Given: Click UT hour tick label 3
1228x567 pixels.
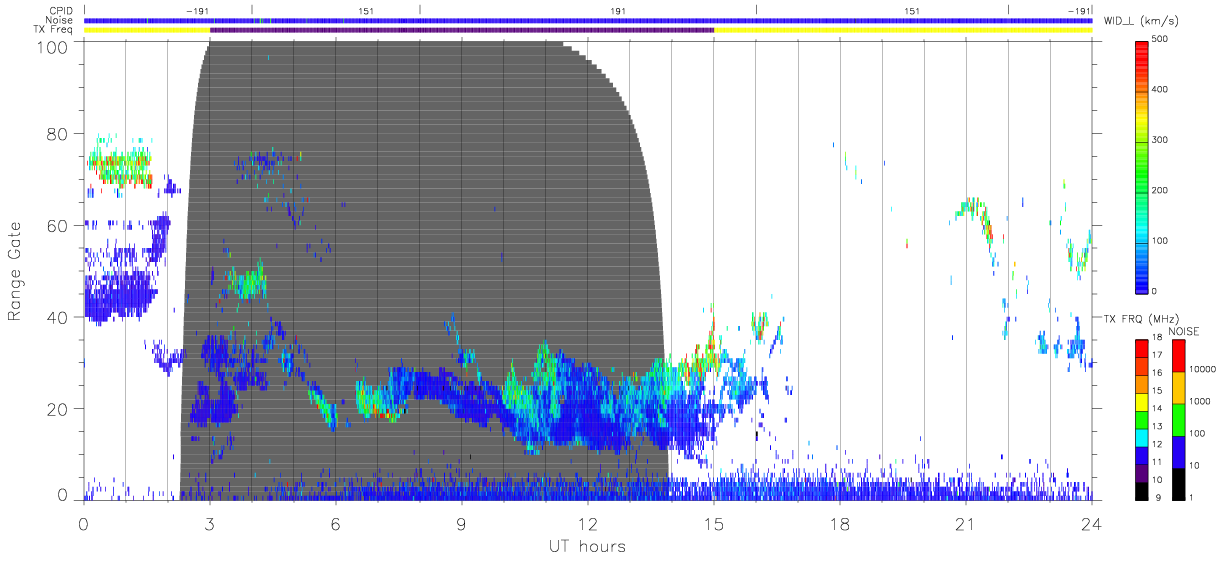Looking at the screenshot, I should [210, 524].
